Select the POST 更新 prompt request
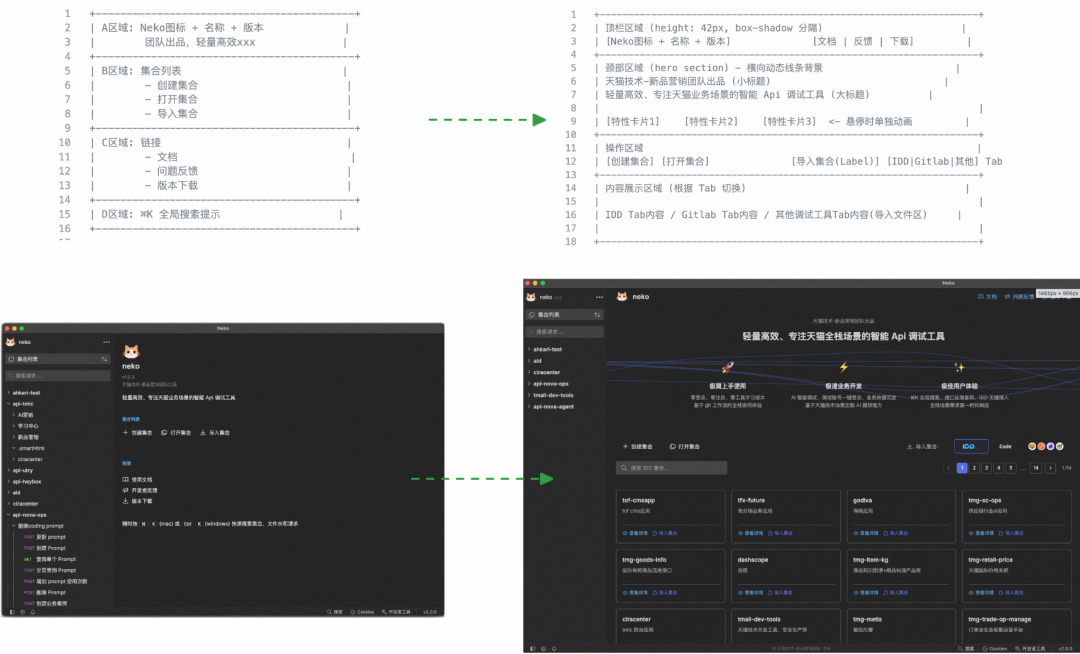Viewport: 1080px width, 654px height. (x=45, y=537)
